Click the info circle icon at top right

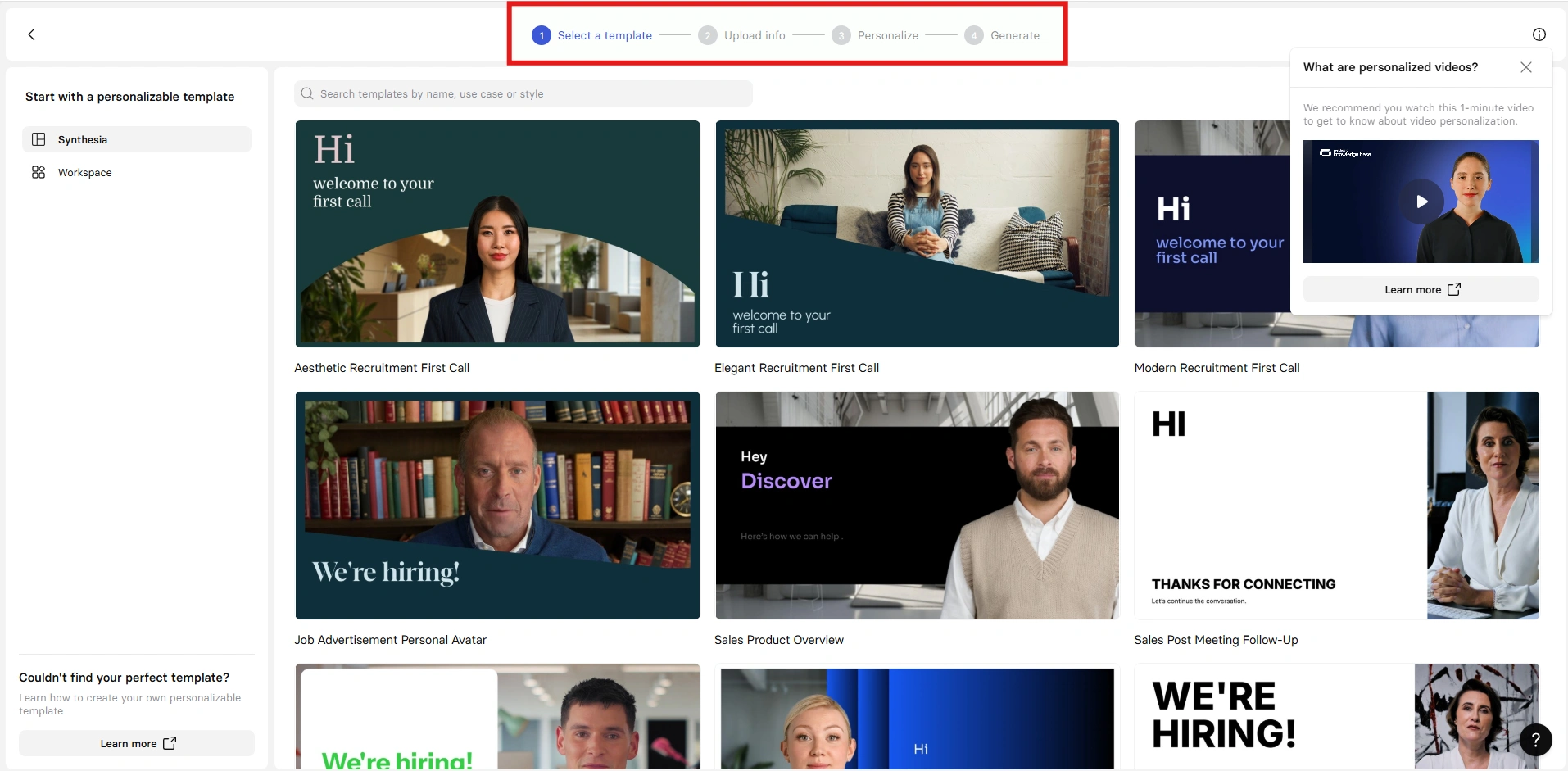(1539, 34)
